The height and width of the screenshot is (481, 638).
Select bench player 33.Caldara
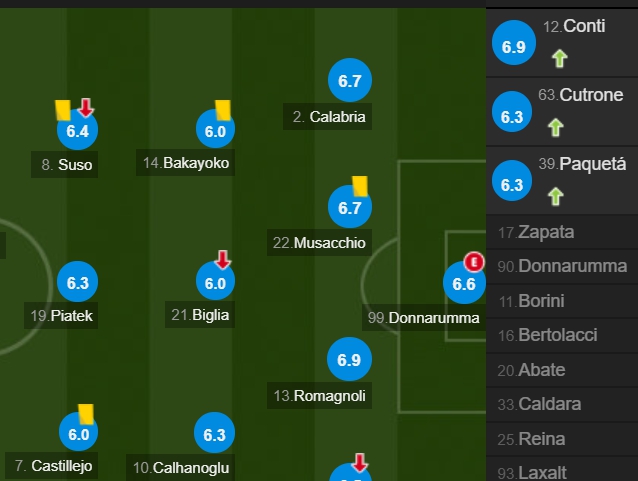562,404
